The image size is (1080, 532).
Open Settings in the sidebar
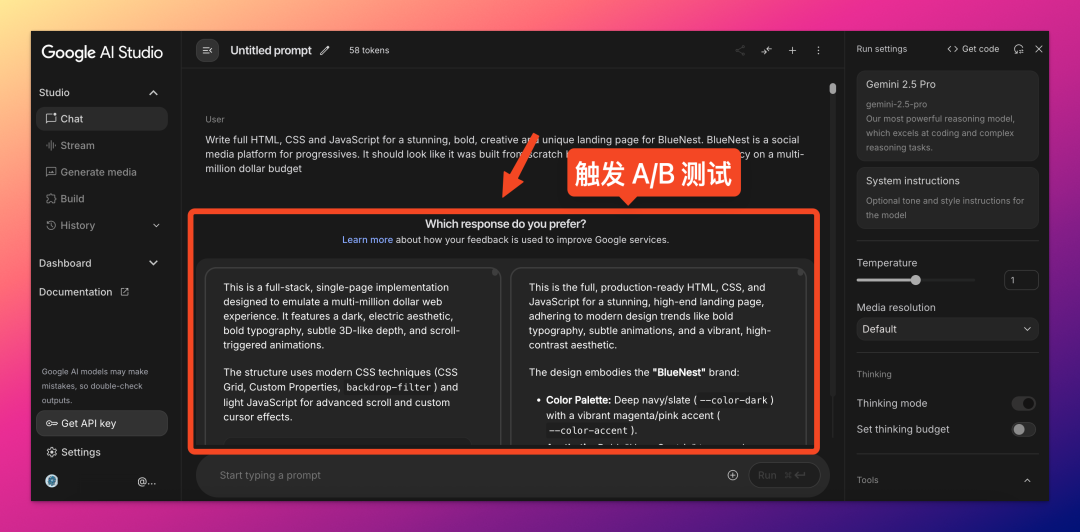pyautogui.click(x=74, y=452)
